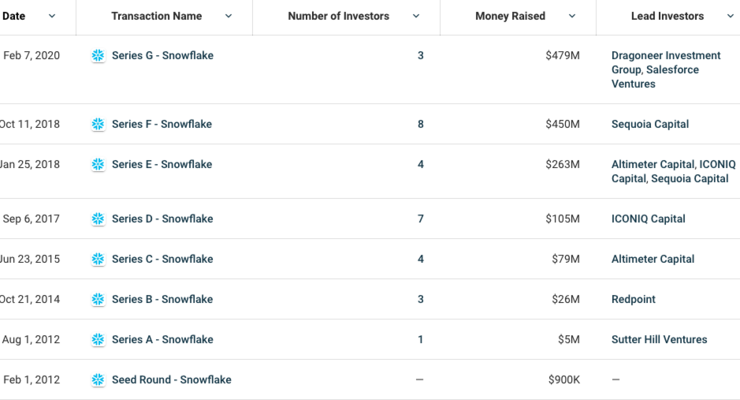
Task: Visit the Sequoia Capital investor link
Action: coord(650,124)
